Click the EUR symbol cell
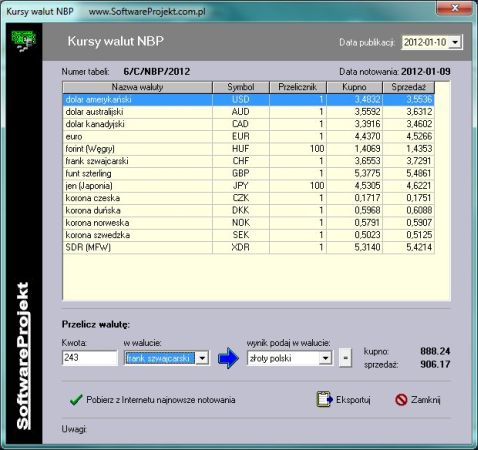The height and width of the screenshot is (450, 478). pos(241,136)
